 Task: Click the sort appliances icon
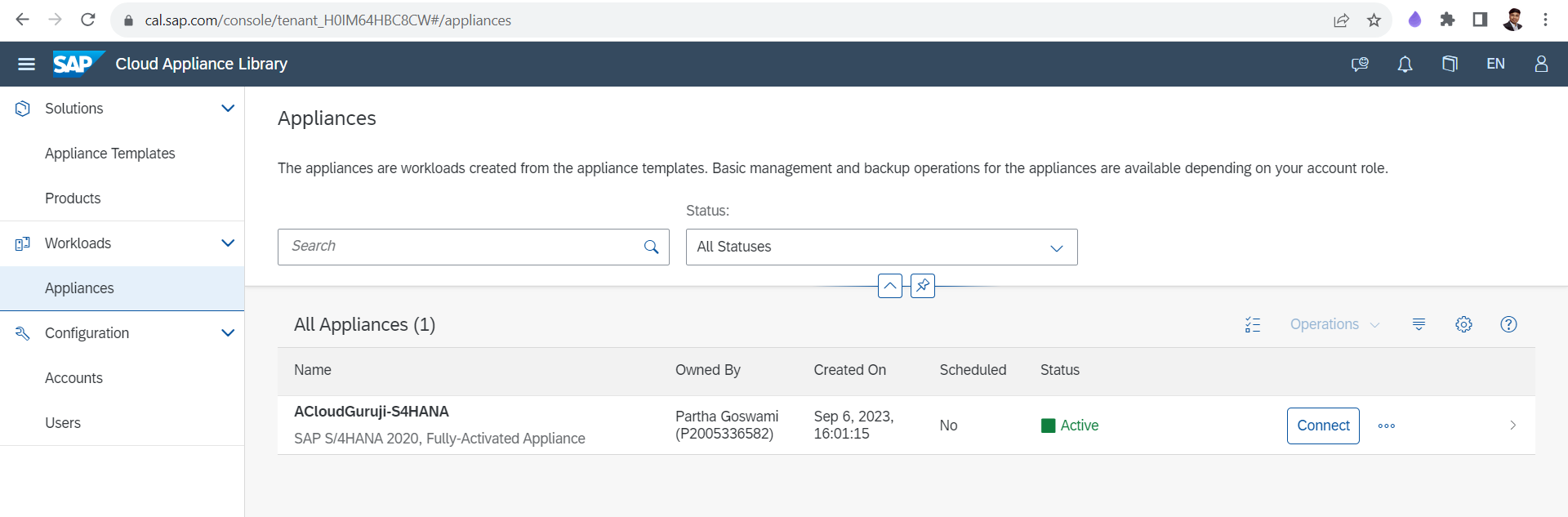pos(1419,324)
